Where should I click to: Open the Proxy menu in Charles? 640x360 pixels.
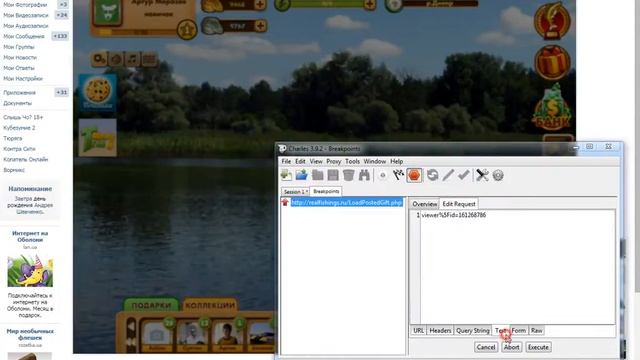(333, 161)
